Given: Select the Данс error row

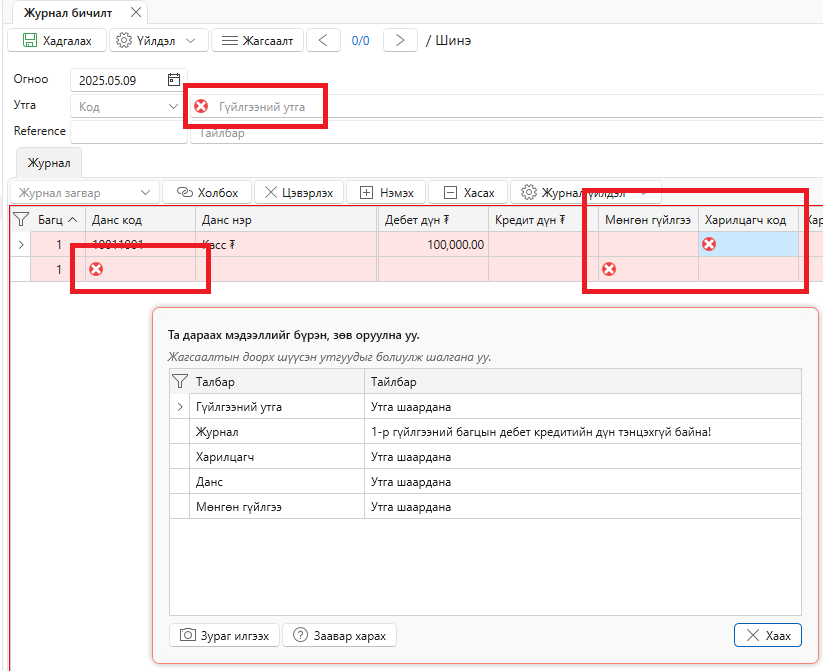Looking at the screenshot, I should tap(486, 482).
